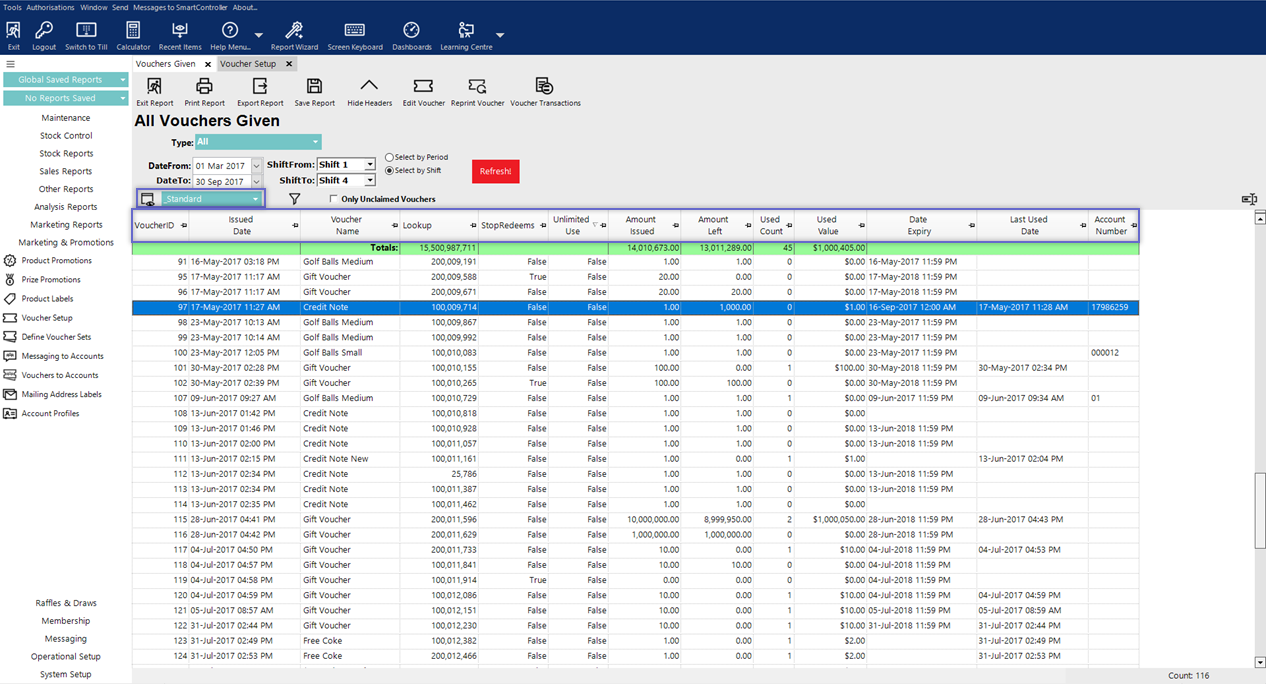Viewport: 1266px width, 684px height.
Task: Switch to the Voucher Setup tab
Action: pyautogui.click(x=248, y=64)
